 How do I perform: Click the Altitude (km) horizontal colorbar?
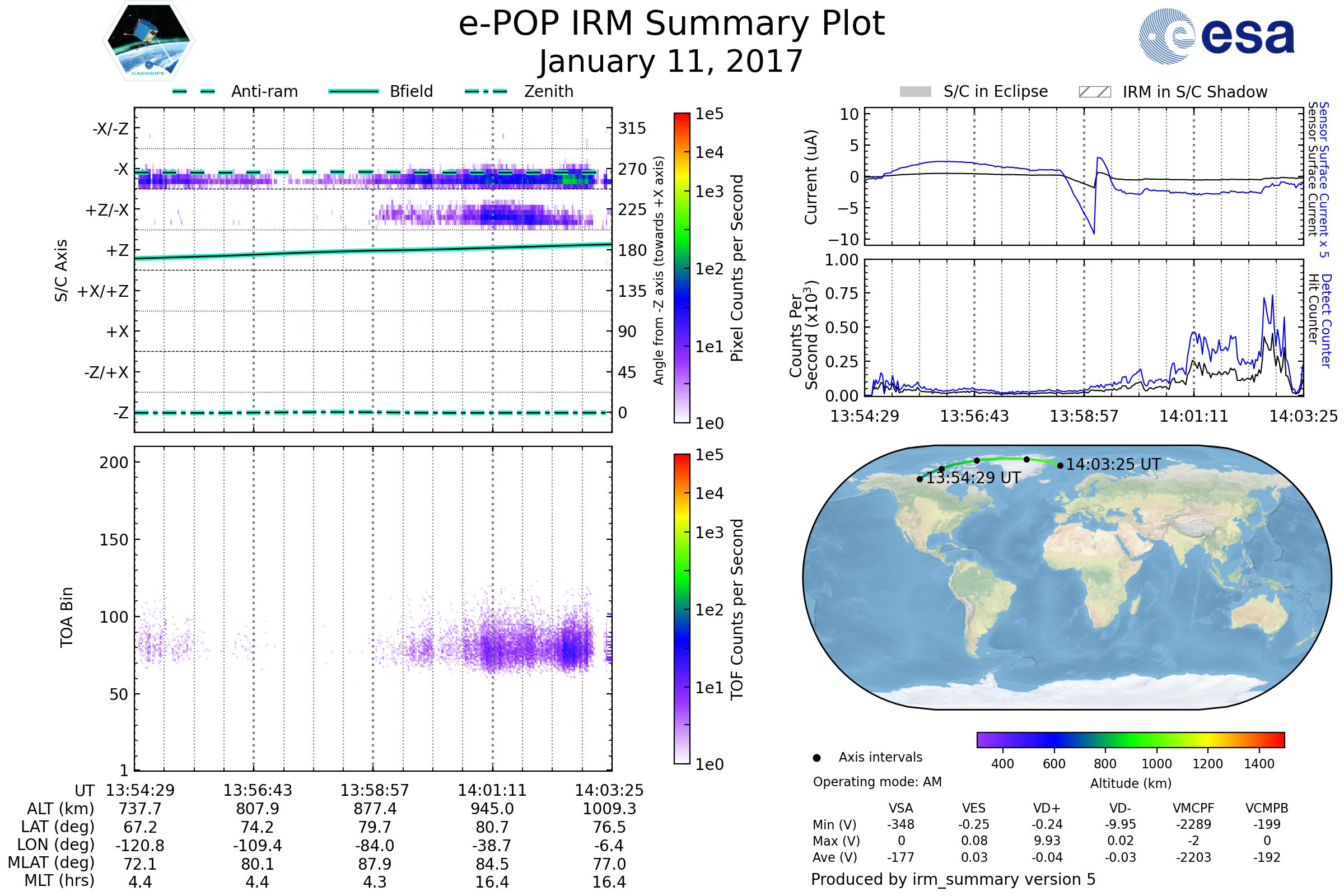tap(1130, 739)
